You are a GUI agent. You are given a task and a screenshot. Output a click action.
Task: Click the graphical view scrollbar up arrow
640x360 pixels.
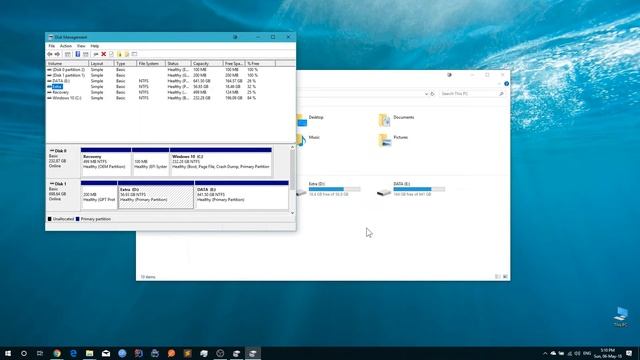click(x=292, y=147)
